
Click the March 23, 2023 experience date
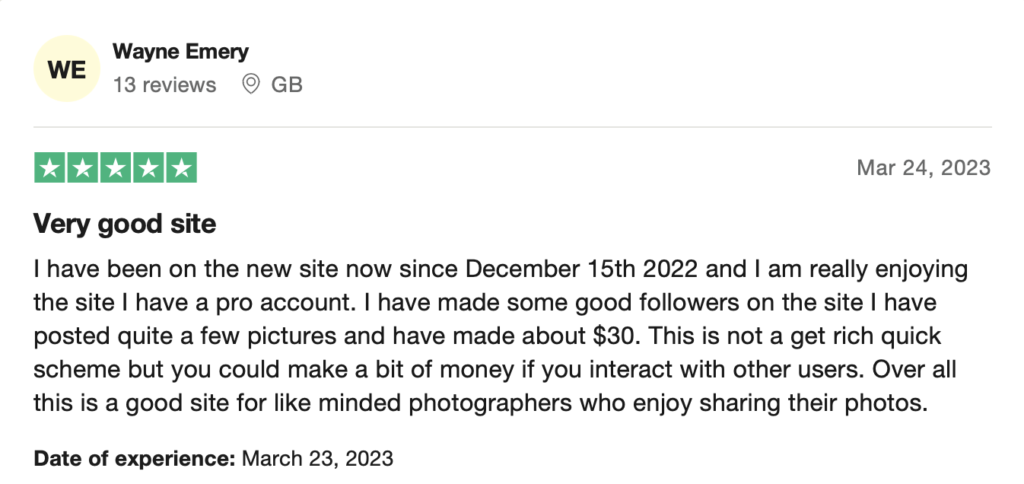click(x=317, y=458)
